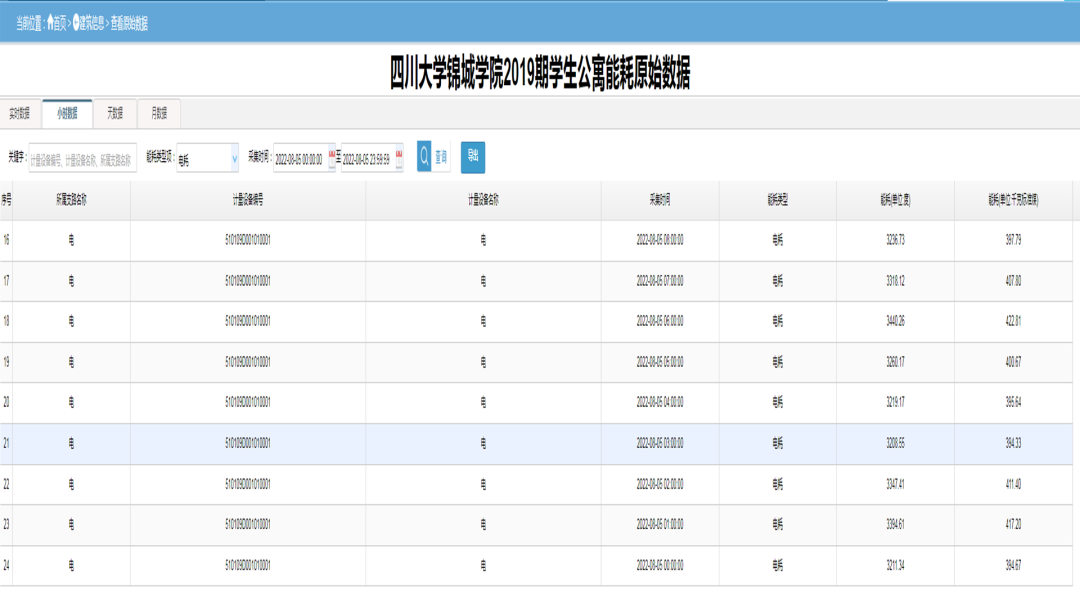Click the 能耗(单位:度) column header
The width and height of the screenshot is (1080, 608).
(x=895, y=200)
